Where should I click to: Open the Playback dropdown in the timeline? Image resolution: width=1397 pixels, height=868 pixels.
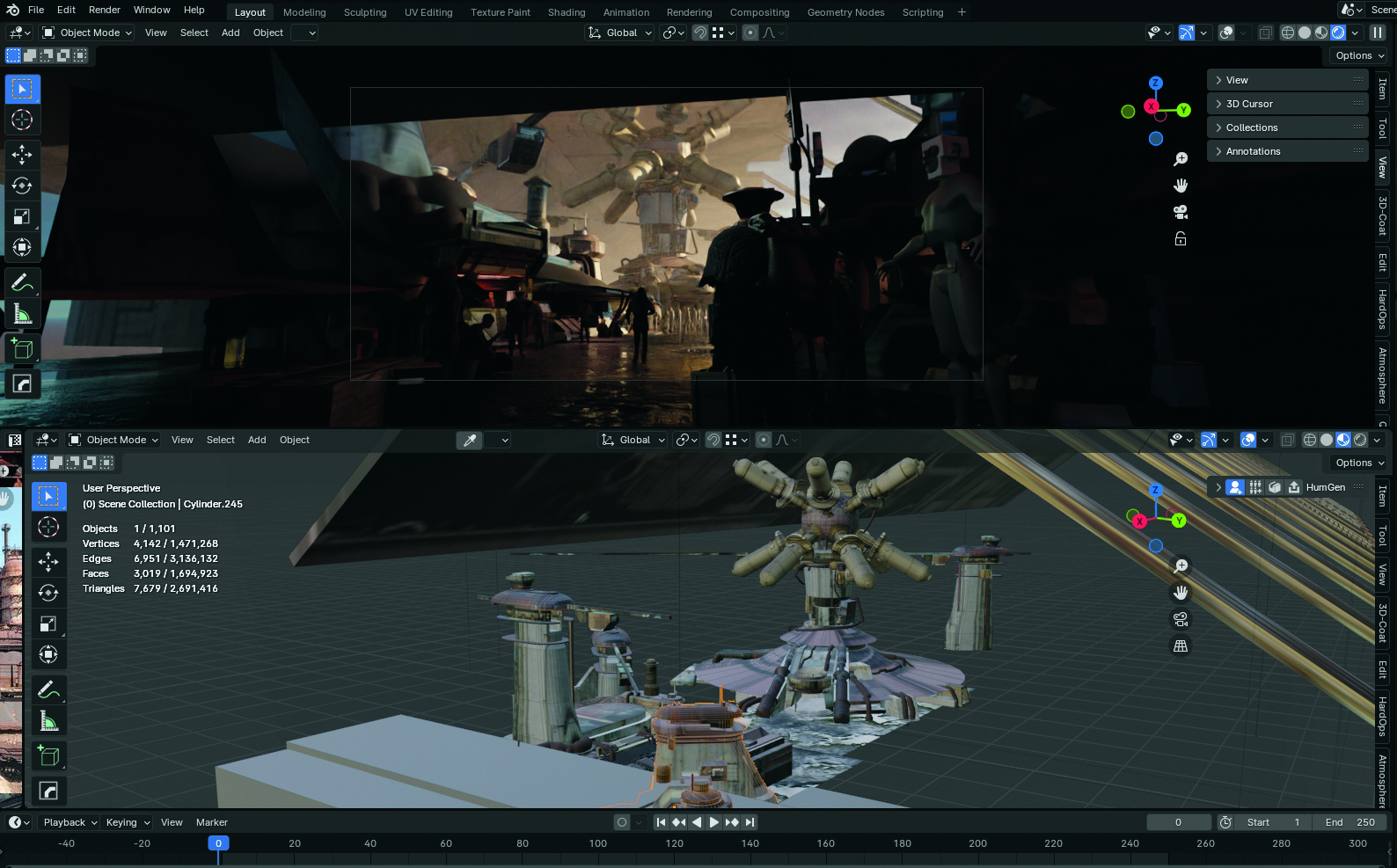pos(69,822)
